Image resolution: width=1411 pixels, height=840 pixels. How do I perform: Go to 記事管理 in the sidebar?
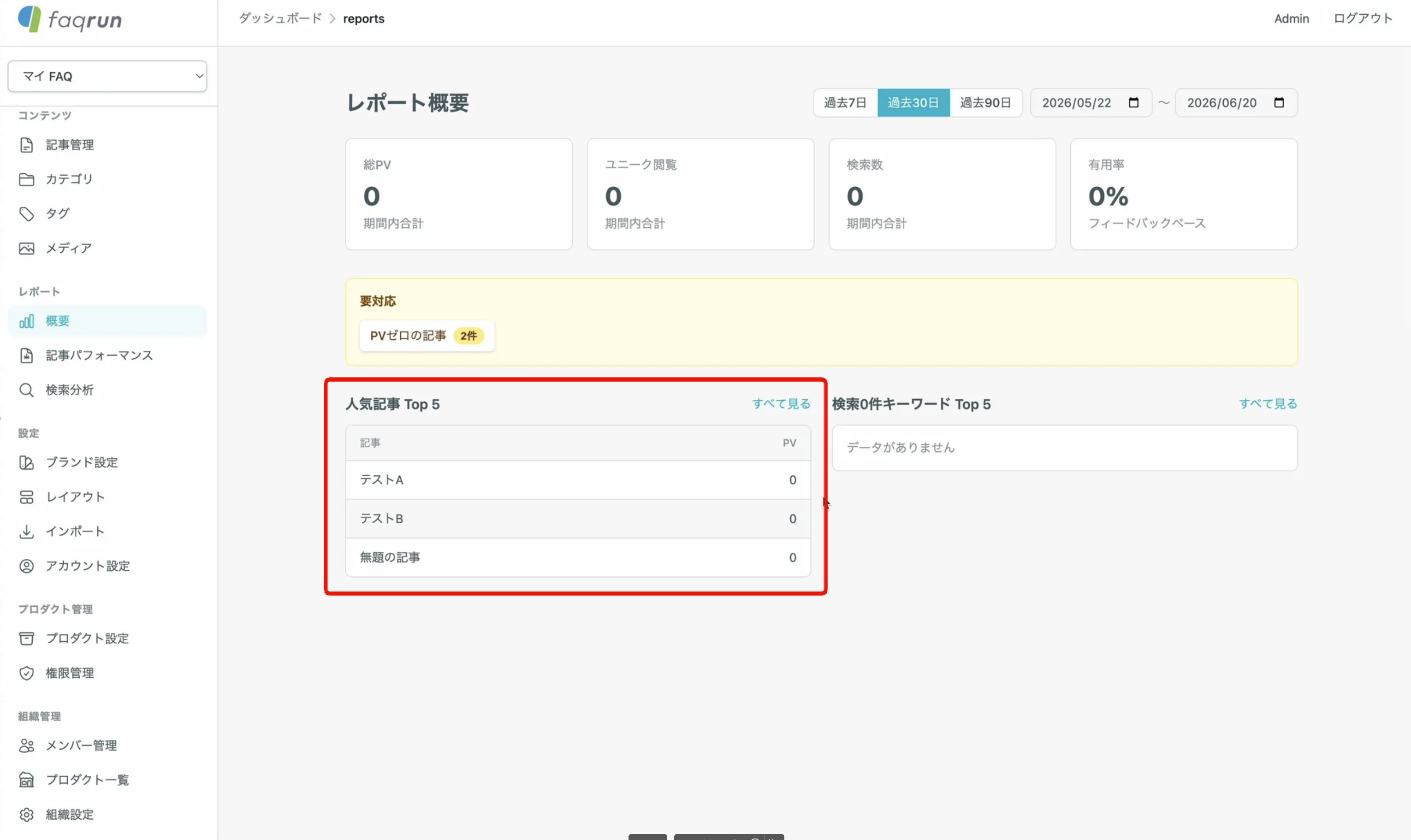pos(107,145)
